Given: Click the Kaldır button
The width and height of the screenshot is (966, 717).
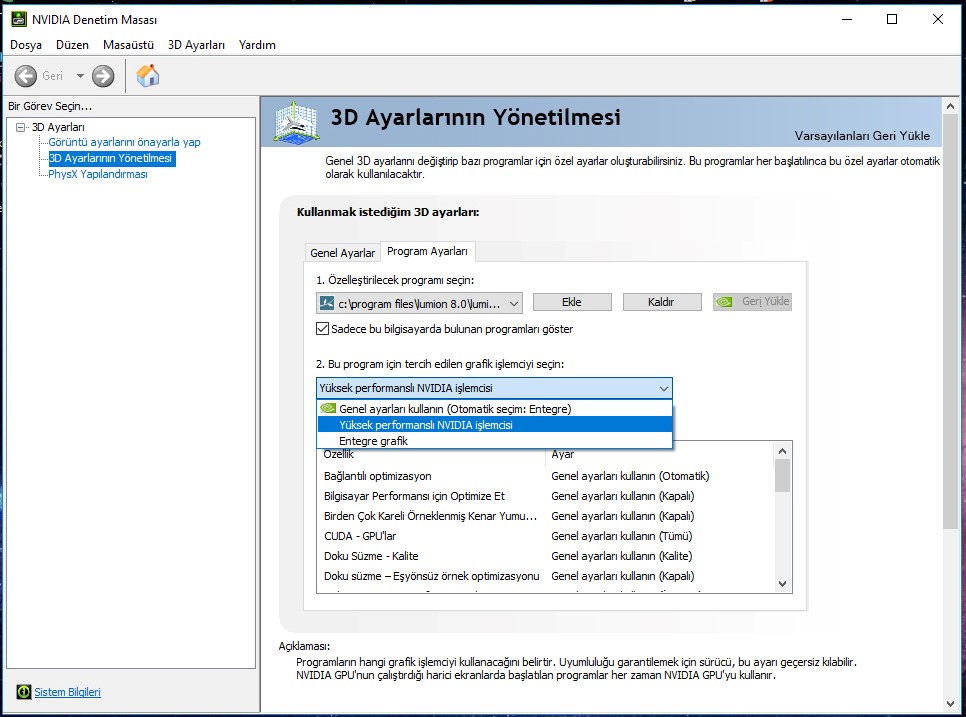Looking at the screenshot, I should 662,302.
